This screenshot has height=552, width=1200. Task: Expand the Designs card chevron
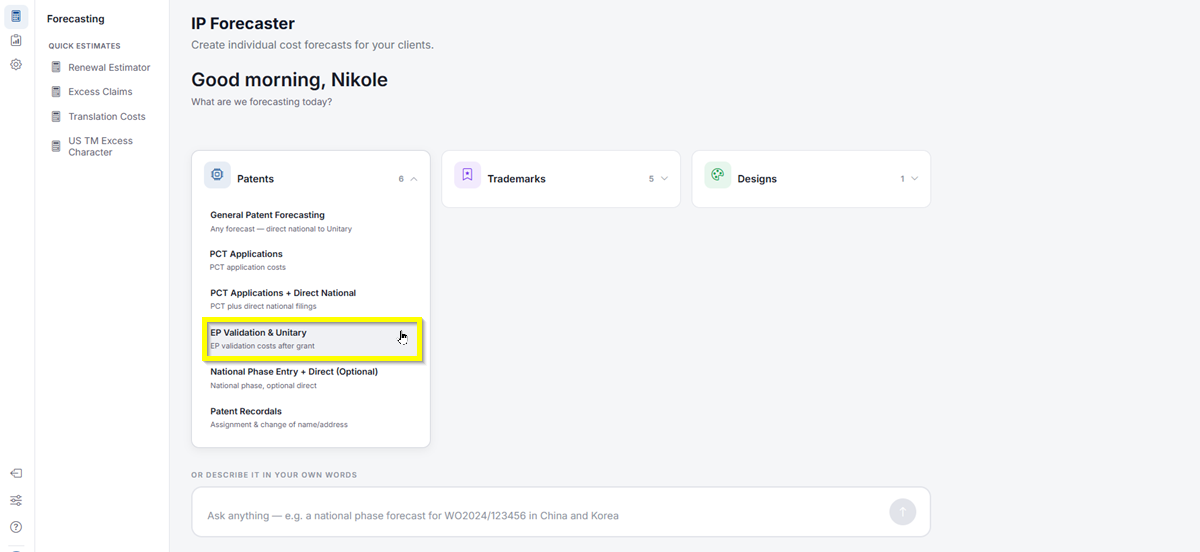click(914, 179)
